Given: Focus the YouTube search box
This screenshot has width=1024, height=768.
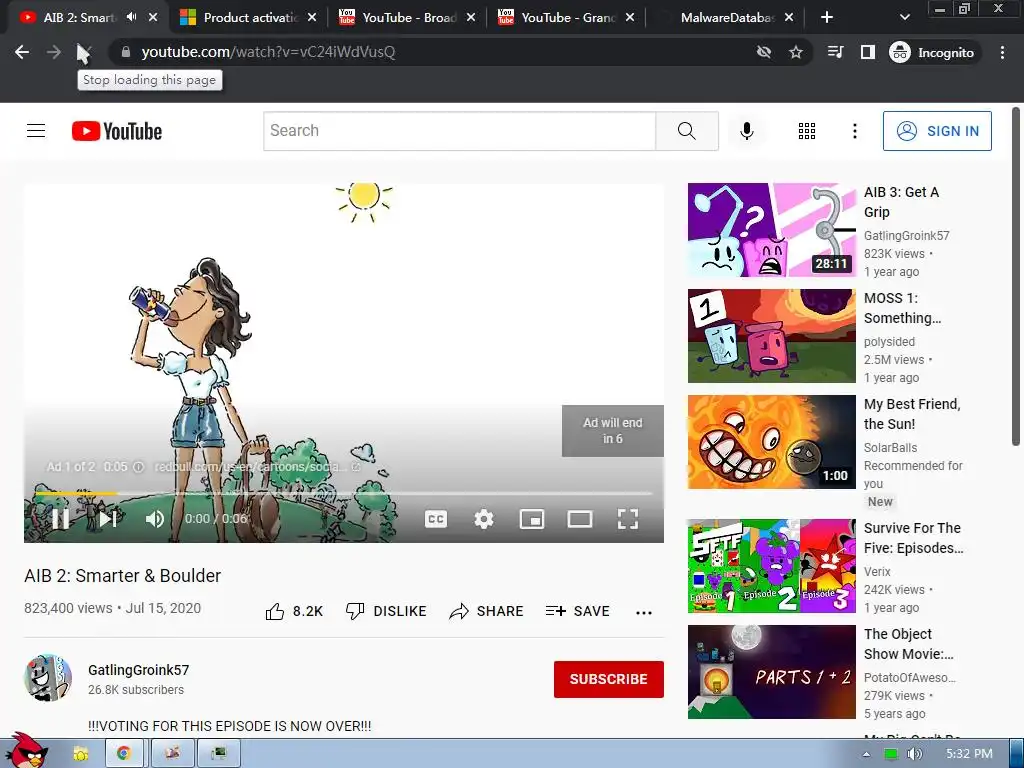Looking at the screenshot, I should [460, 131].
